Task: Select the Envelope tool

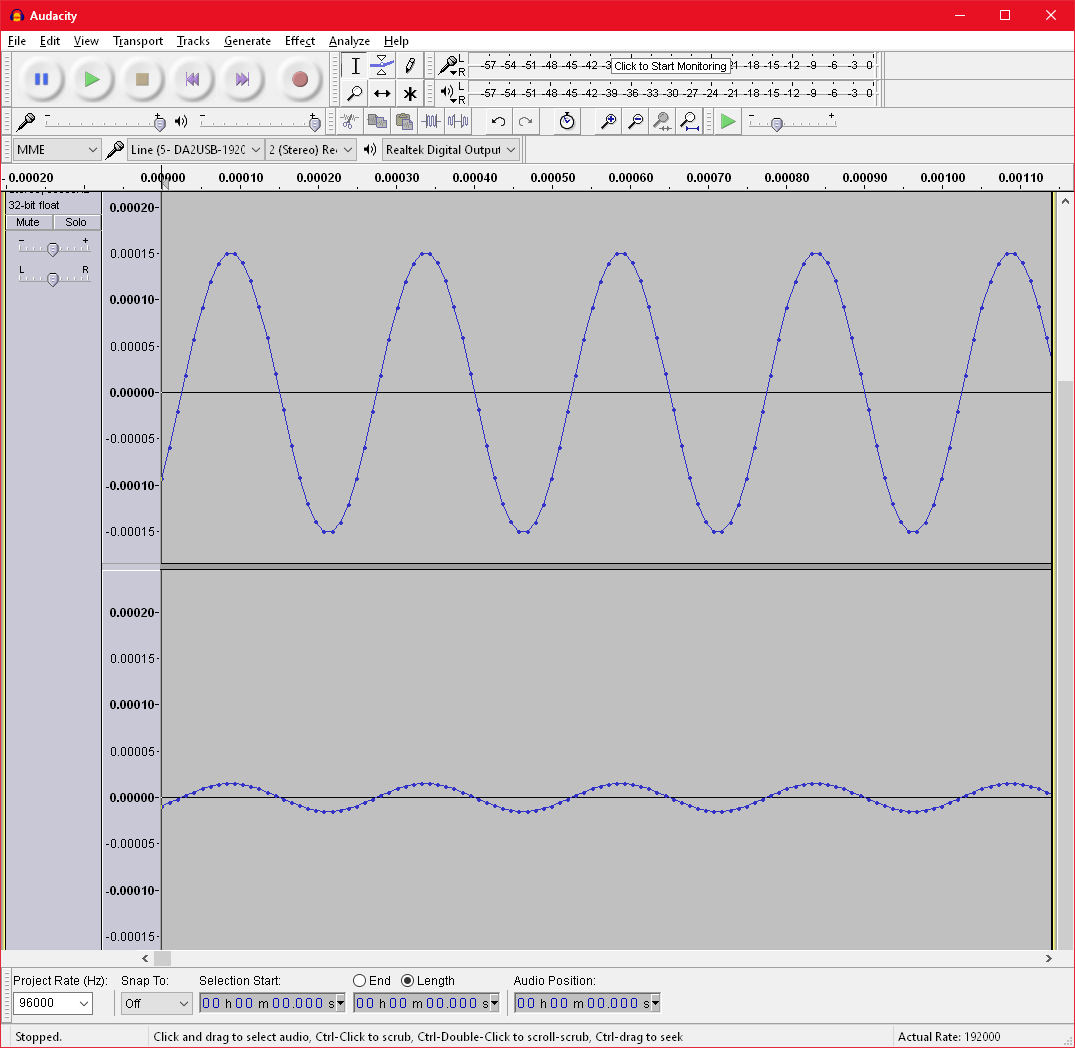Action: (382, 66)
